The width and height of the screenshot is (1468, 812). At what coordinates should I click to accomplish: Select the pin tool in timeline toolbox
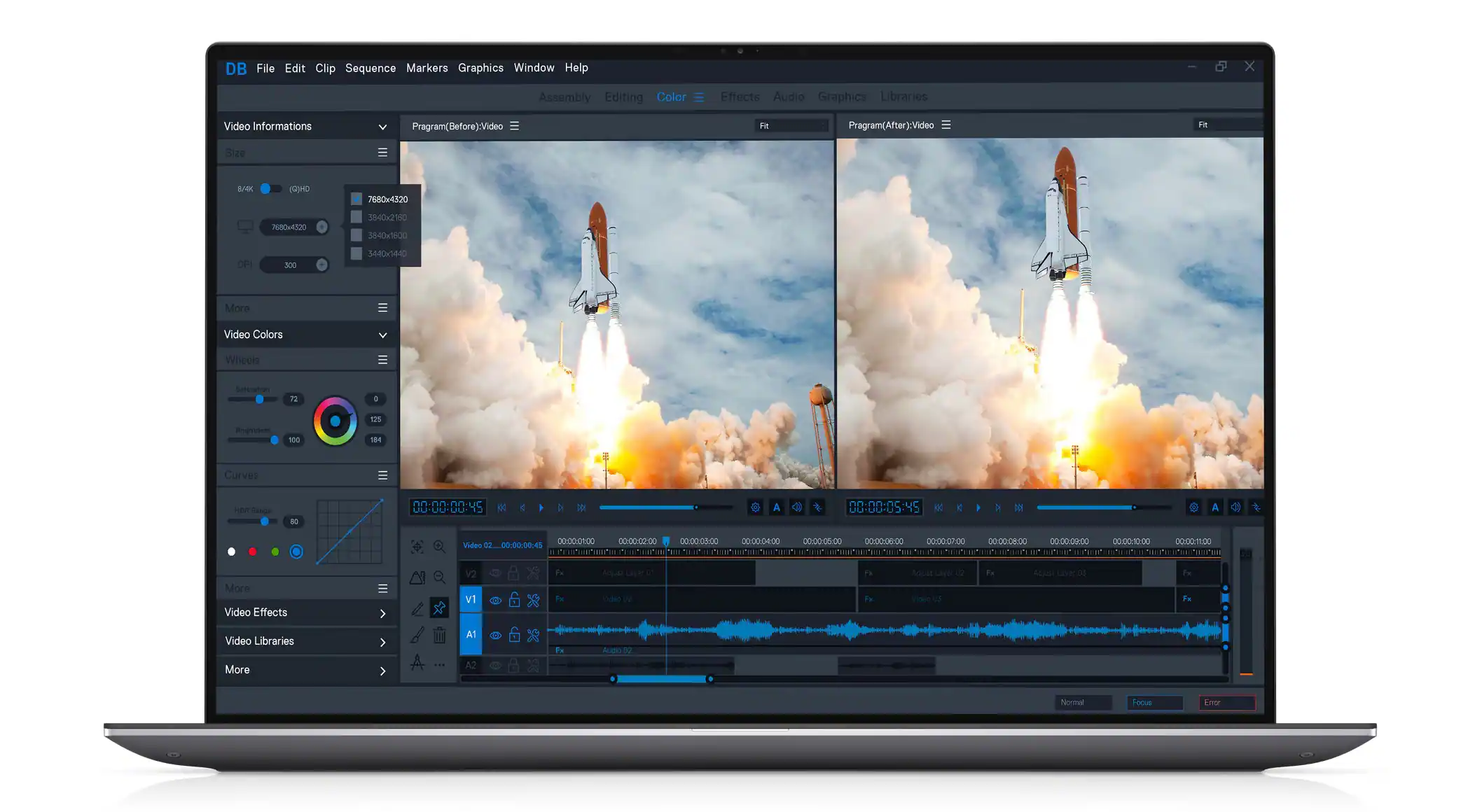(x=439, y=608)
